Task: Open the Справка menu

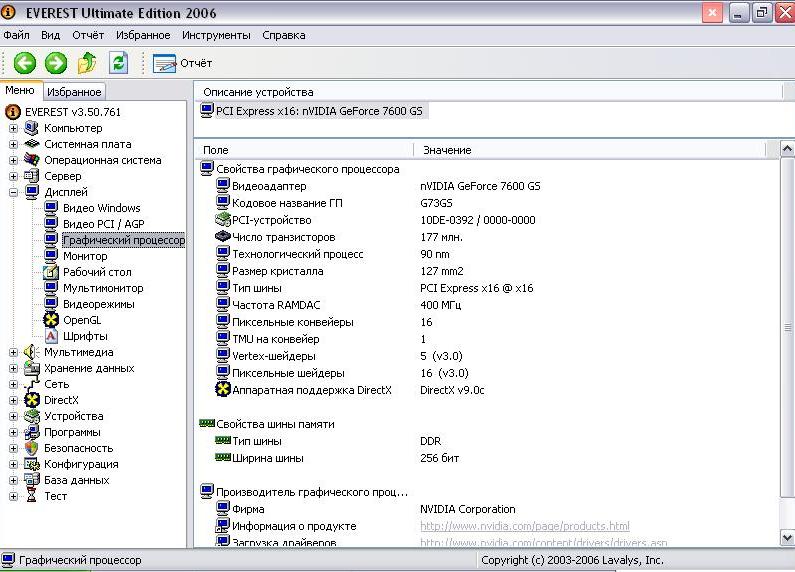Action: (x=283, y=35)
